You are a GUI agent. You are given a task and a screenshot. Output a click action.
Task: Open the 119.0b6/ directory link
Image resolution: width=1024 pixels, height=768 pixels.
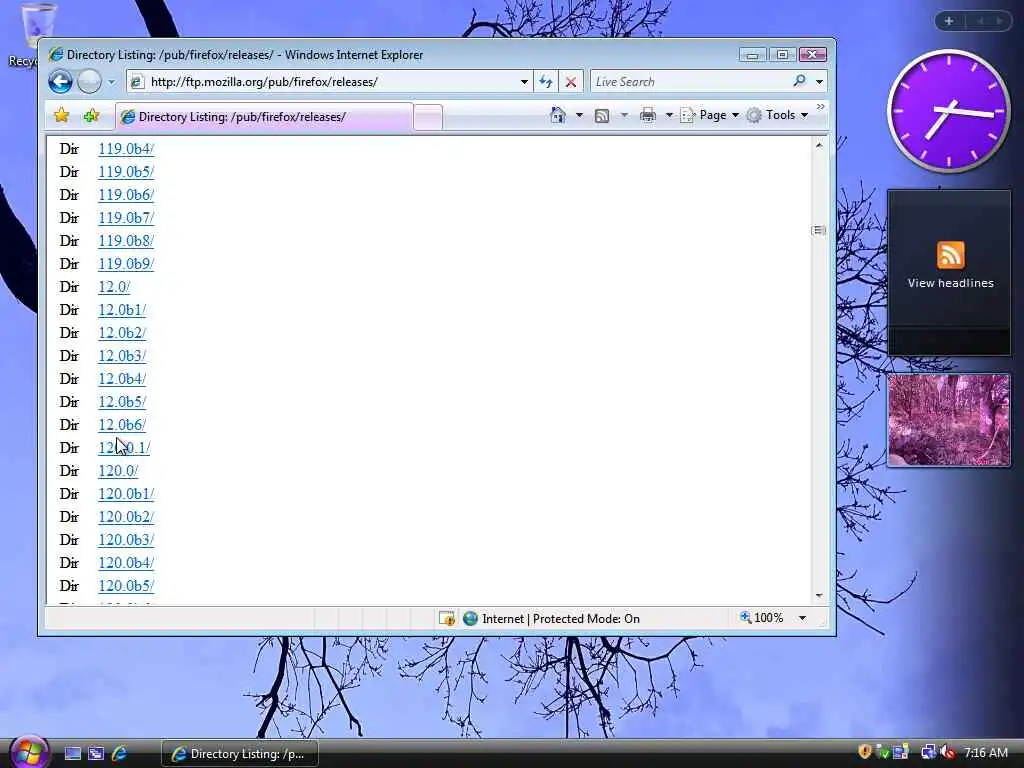[x=126, y=195]
